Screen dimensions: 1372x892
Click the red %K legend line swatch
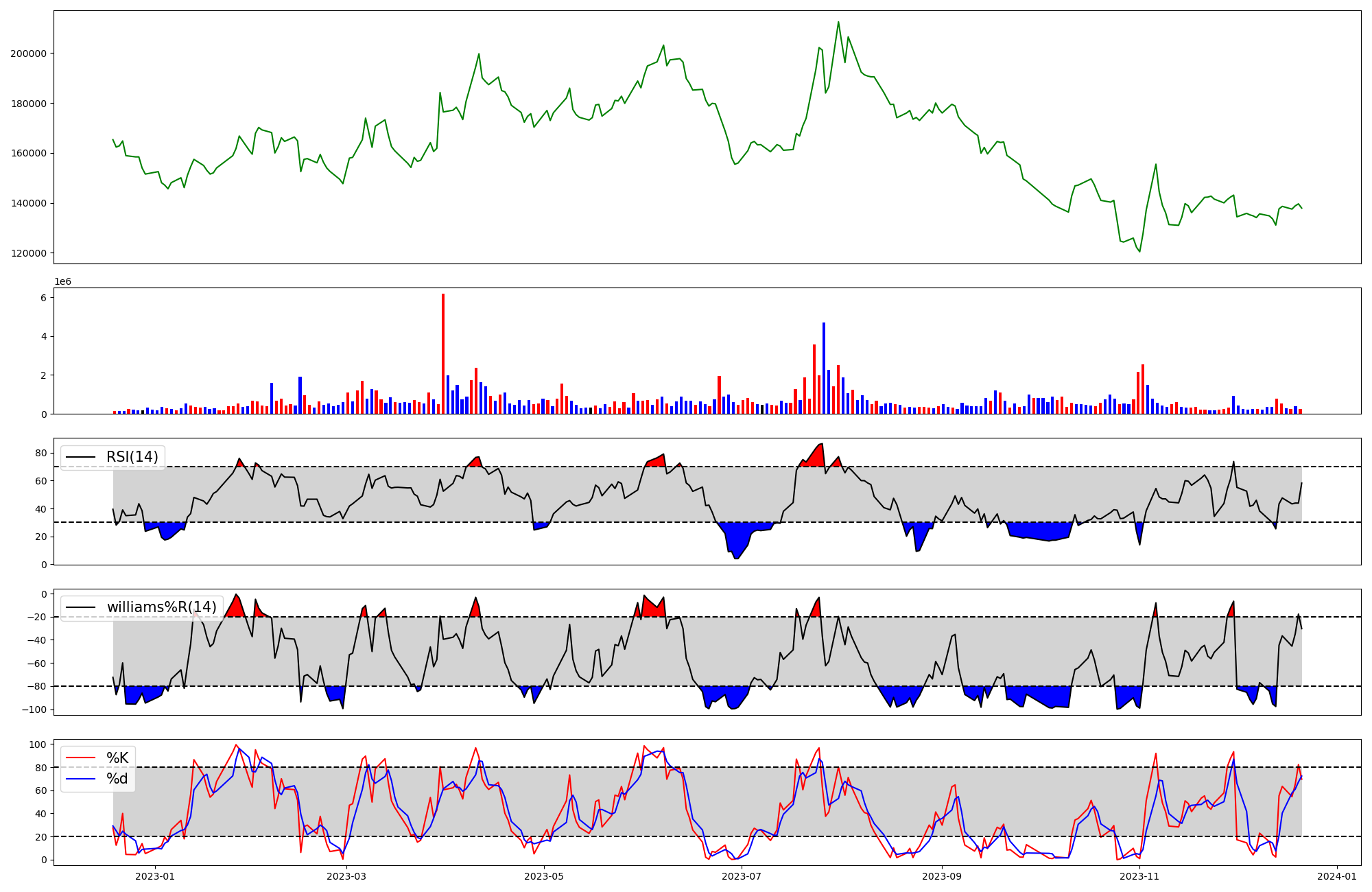(80, 758)
